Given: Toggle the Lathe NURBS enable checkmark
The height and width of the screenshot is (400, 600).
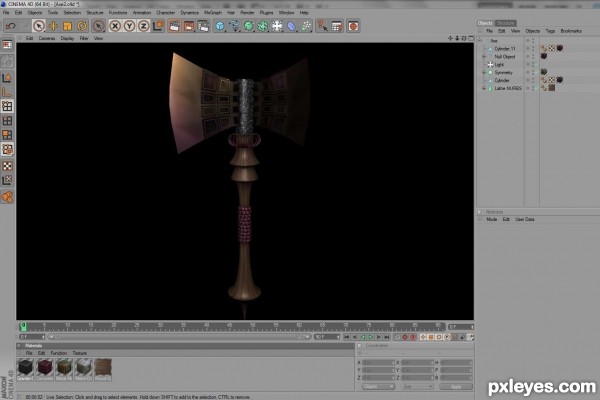Looking at the screenshot, I should click(x=536, y=88).
